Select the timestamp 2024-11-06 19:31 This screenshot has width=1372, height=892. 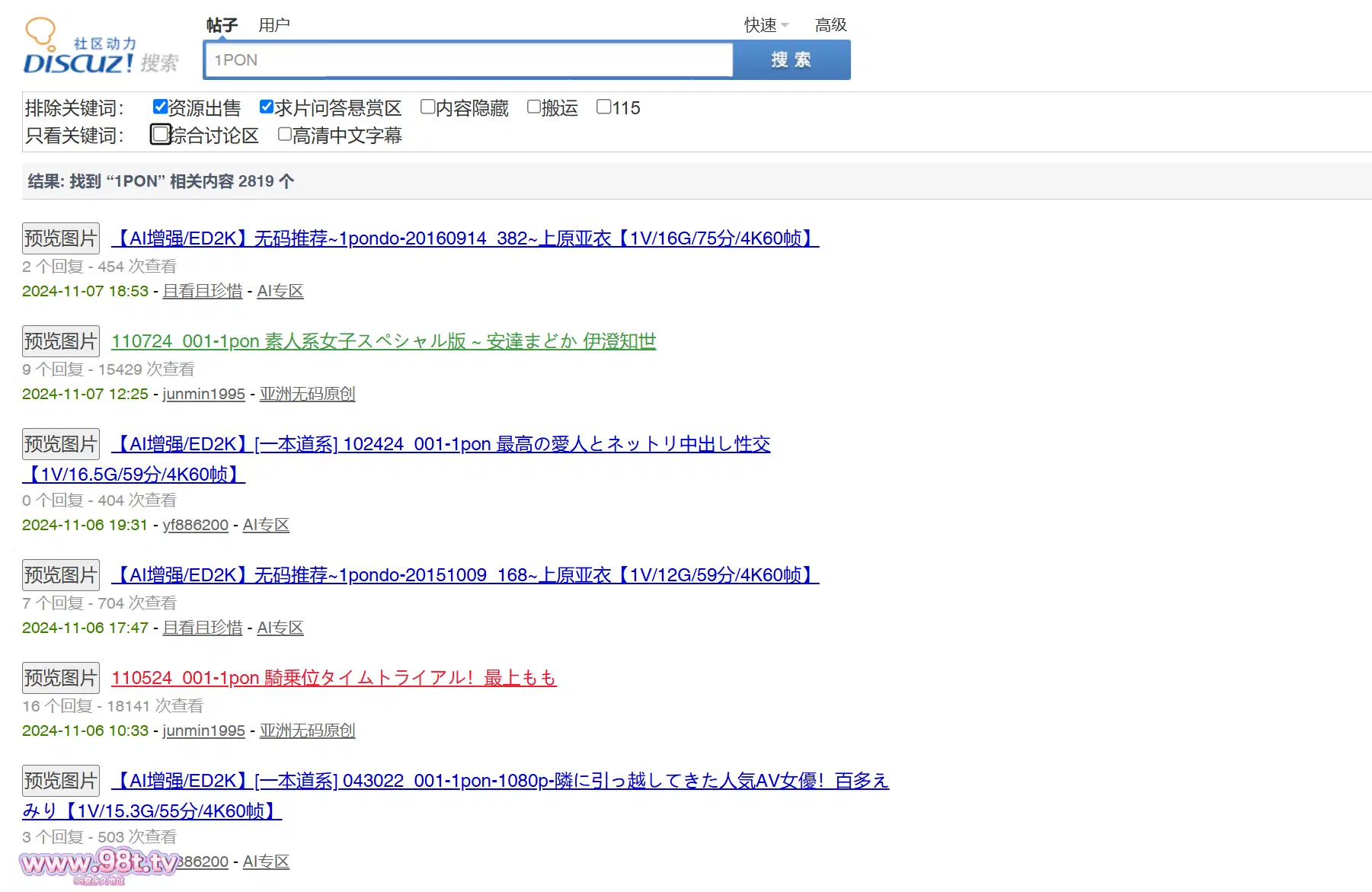click(x=85, y=525)
